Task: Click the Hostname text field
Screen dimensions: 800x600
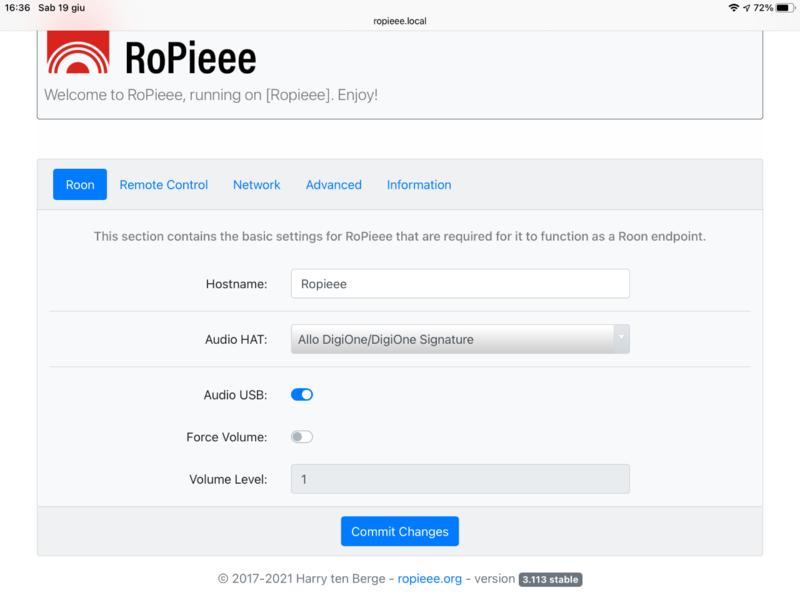Action: pyautogui.click(x=460, y=284)
